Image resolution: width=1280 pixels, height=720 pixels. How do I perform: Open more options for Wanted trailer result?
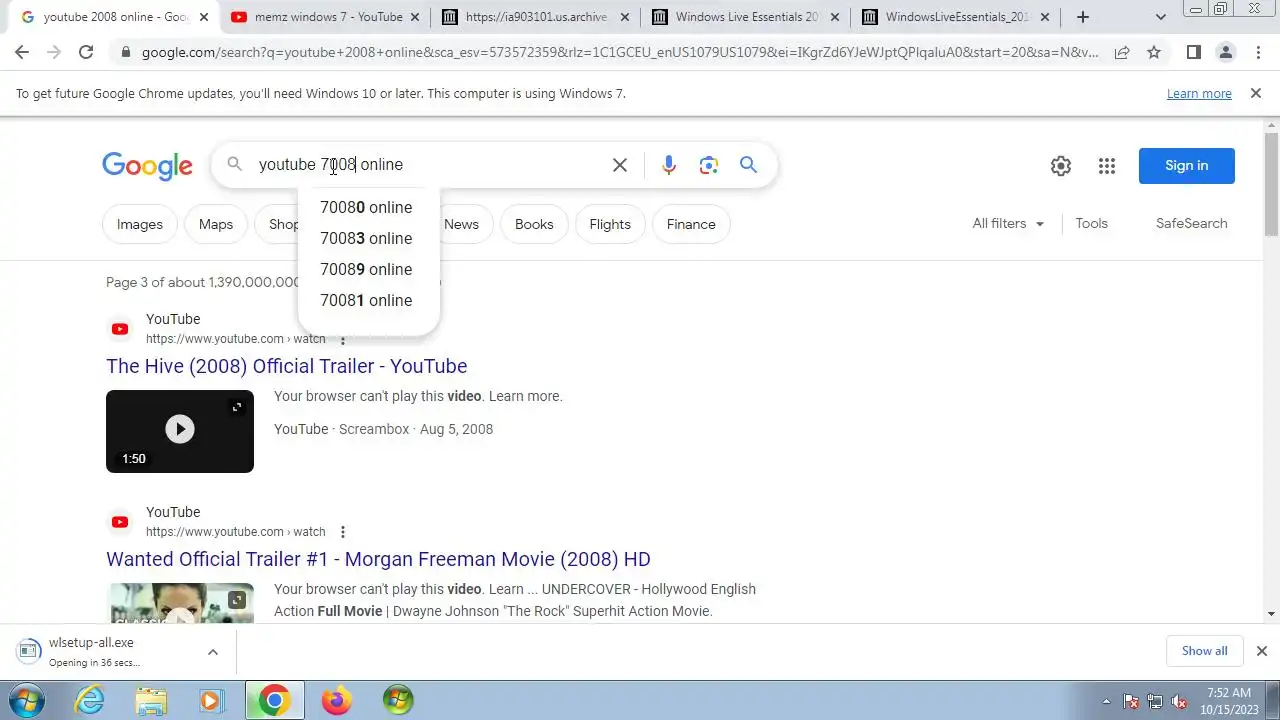(x=342, y=532)
